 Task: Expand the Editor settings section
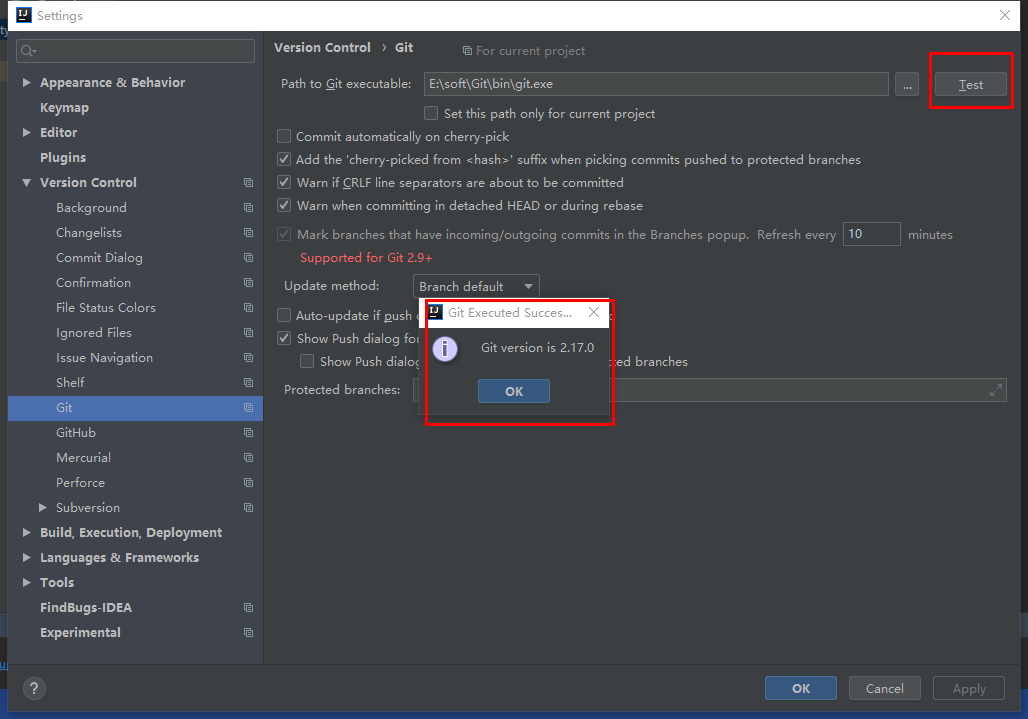[26, 132]
